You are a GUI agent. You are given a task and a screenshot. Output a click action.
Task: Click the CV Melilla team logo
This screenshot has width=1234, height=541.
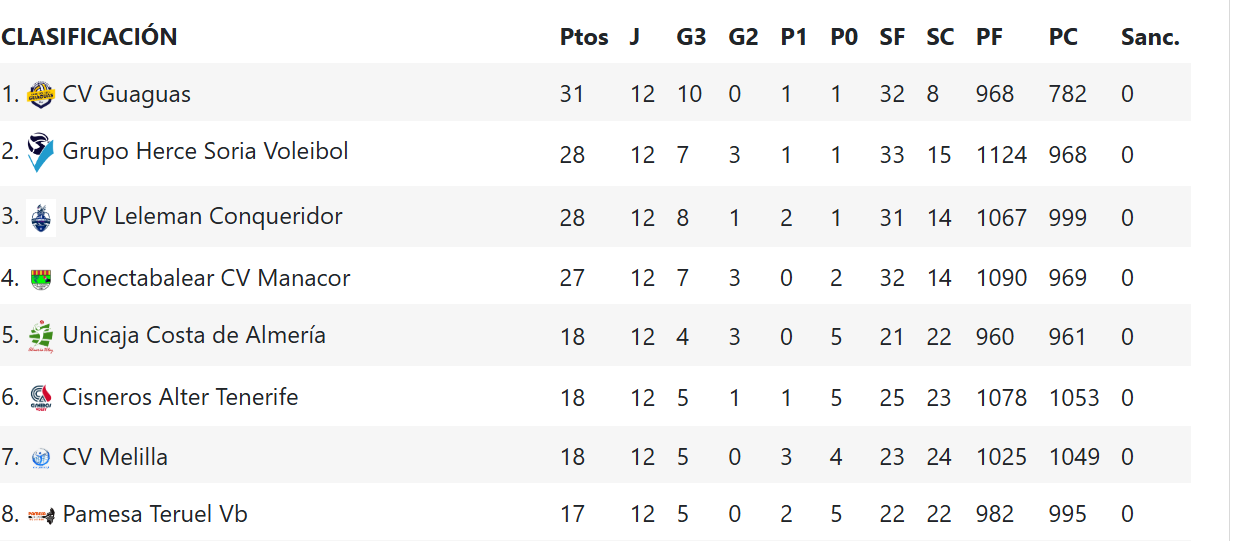coord(40,458)
